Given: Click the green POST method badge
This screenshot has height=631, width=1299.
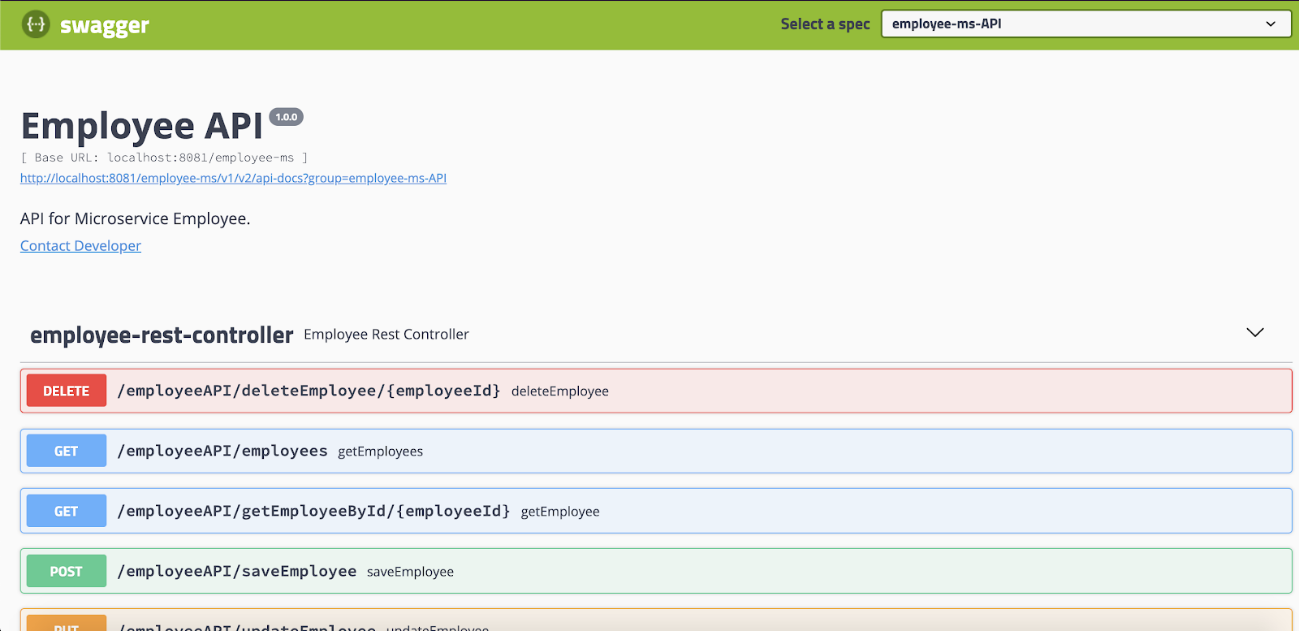Looking at the screenshot, I should coord(66,571).
